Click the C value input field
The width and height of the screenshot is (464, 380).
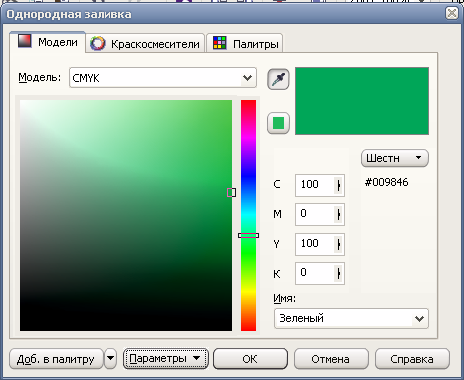pos(315,185)
